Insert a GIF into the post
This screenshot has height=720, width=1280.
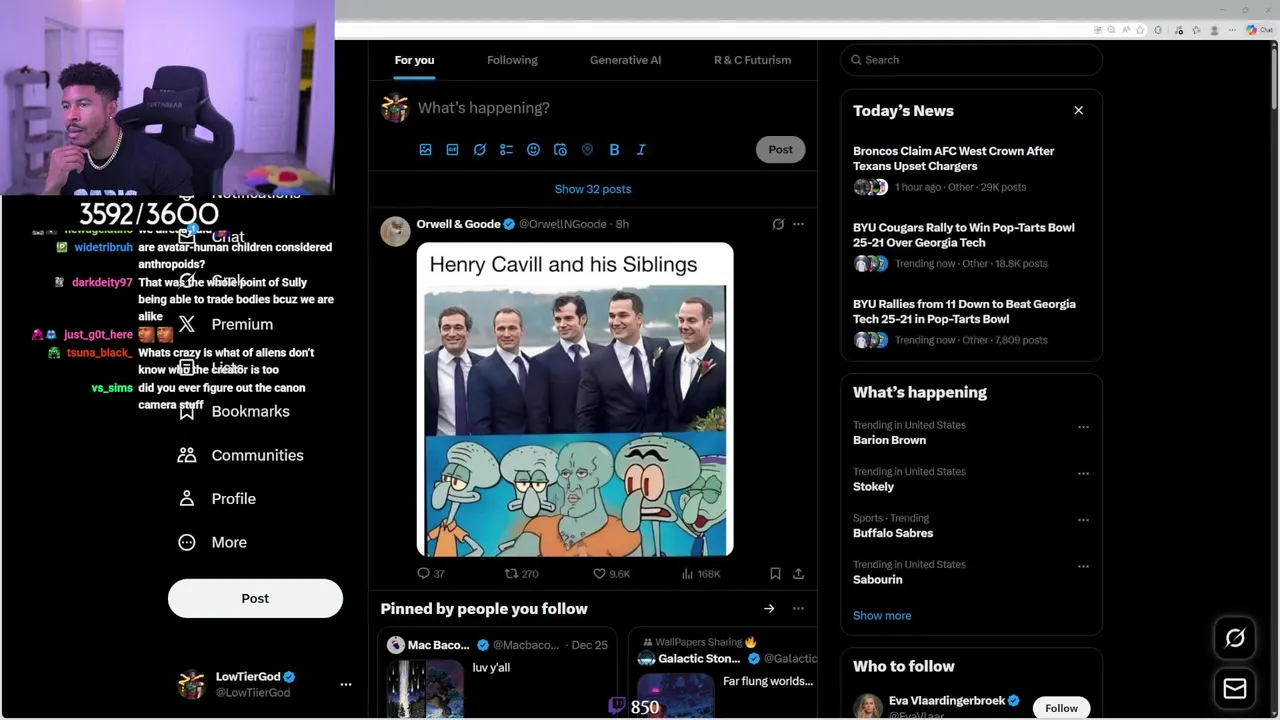[x=452, y=149]
